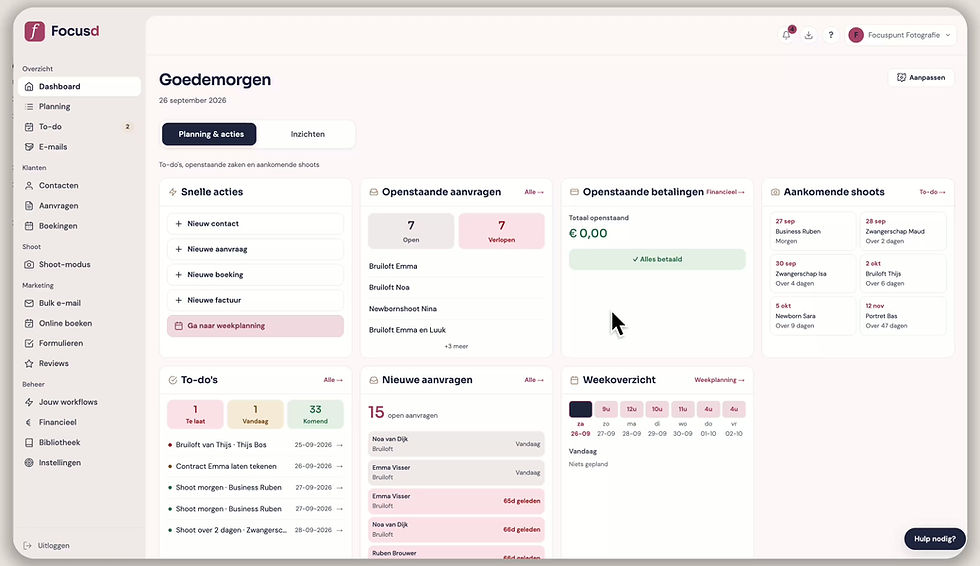
Task: Click the Shoot-modus camera icon
Action: (x=29, y=264)
